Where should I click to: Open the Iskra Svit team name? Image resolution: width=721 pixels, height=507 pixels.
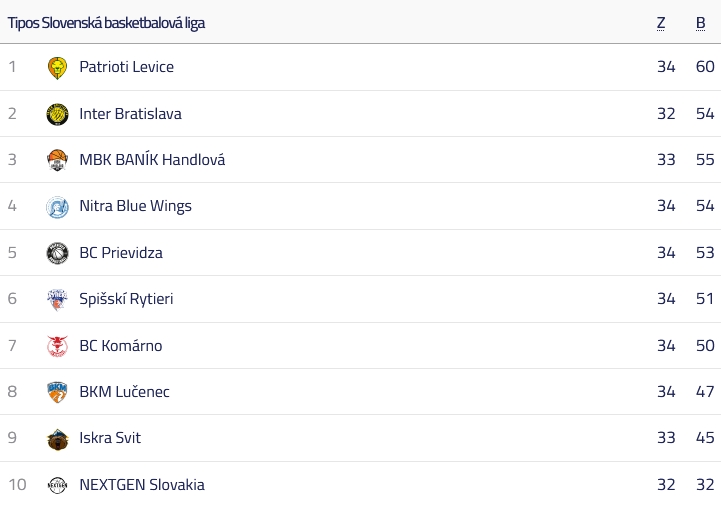click(x=110, y=438)
